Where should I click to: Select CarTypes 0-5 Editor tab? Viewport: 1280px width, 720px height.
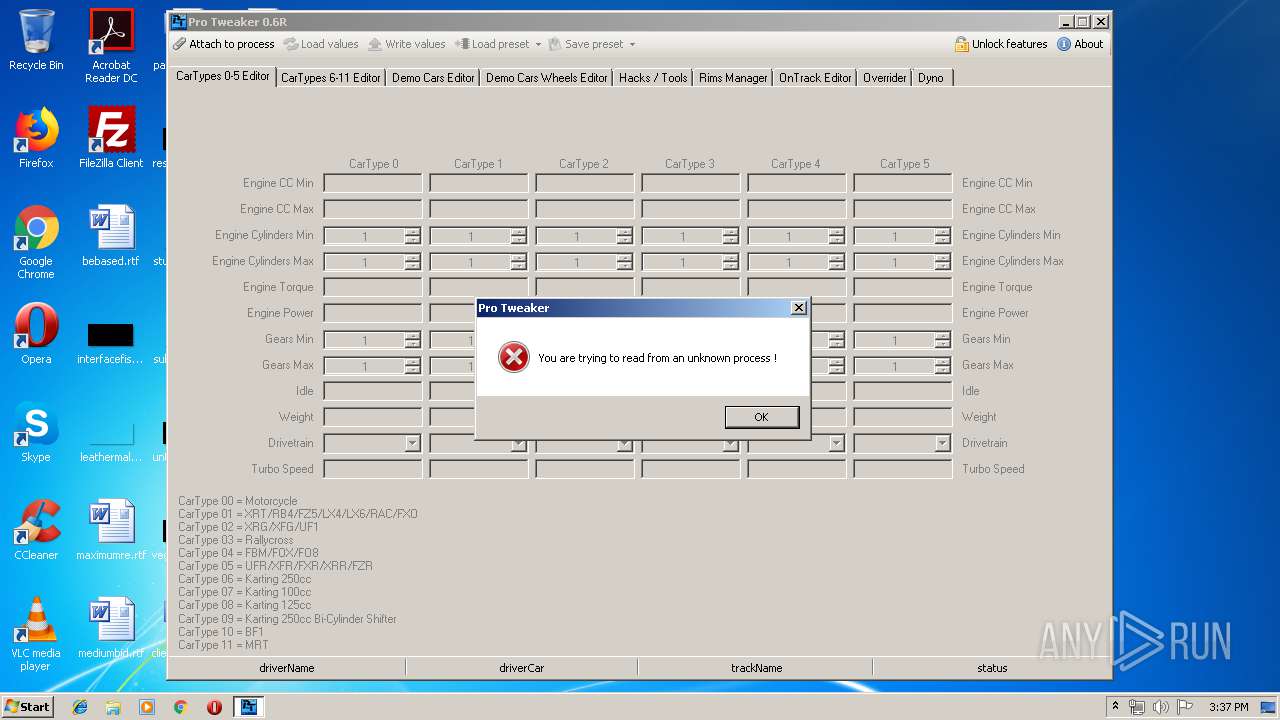coord(223,76)
